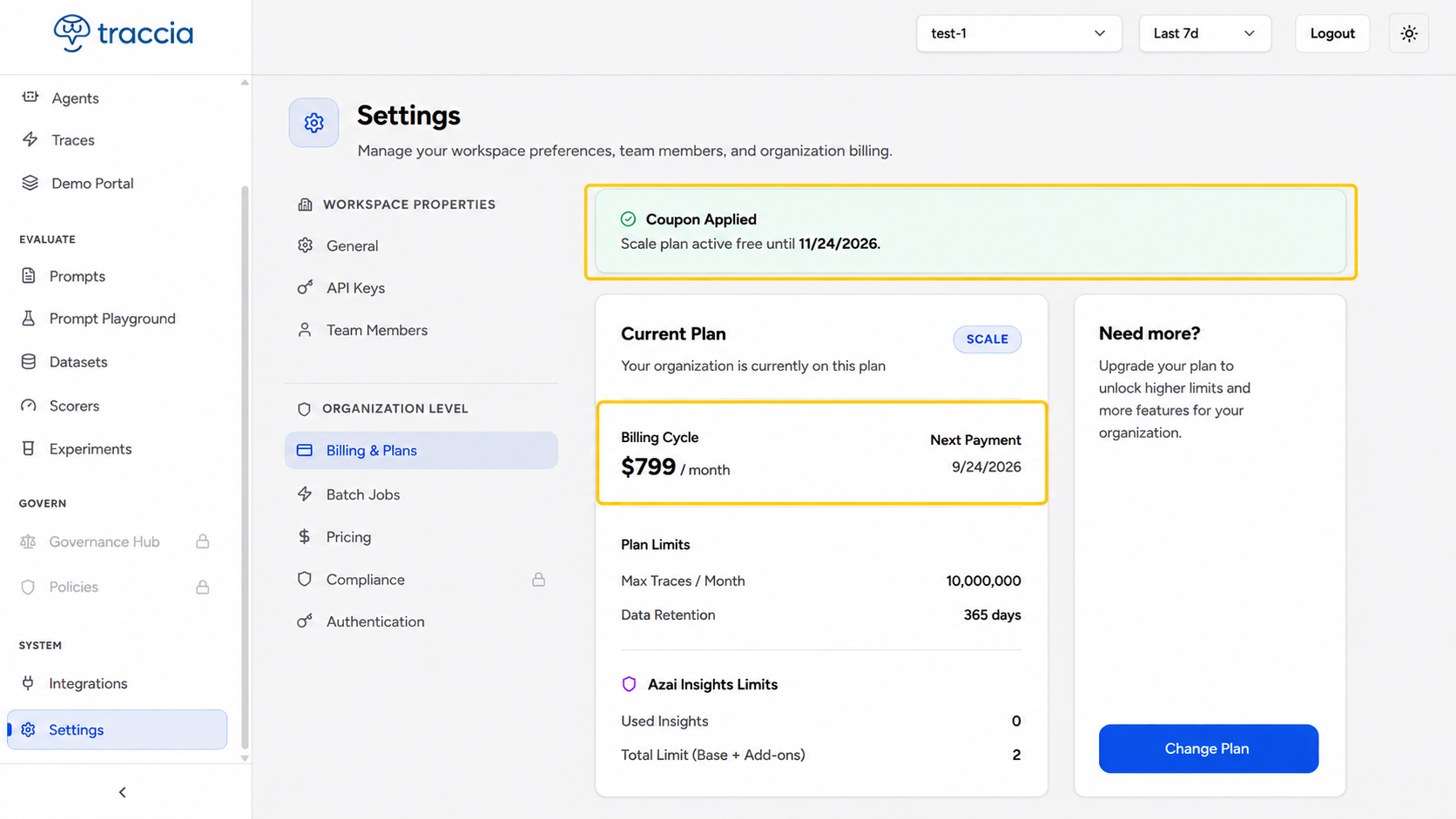
Task: Click the Azai Insights shield icon
Action: pyautogui.click(x=629, y=684)
